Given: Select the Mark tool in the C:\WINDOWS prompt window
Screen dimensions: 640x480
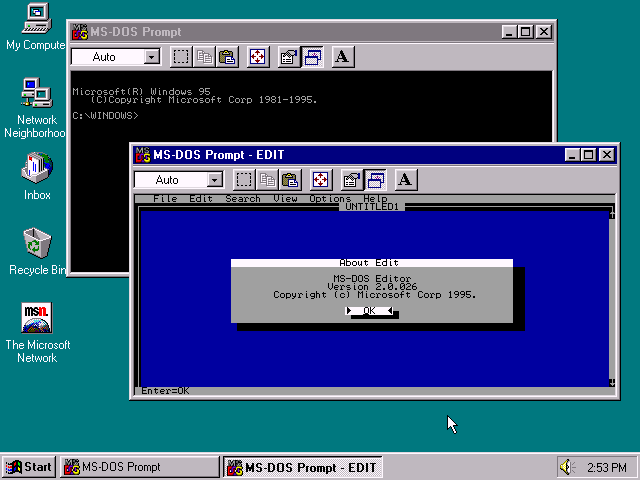Looking at the screenshot, I should [181, 57].
